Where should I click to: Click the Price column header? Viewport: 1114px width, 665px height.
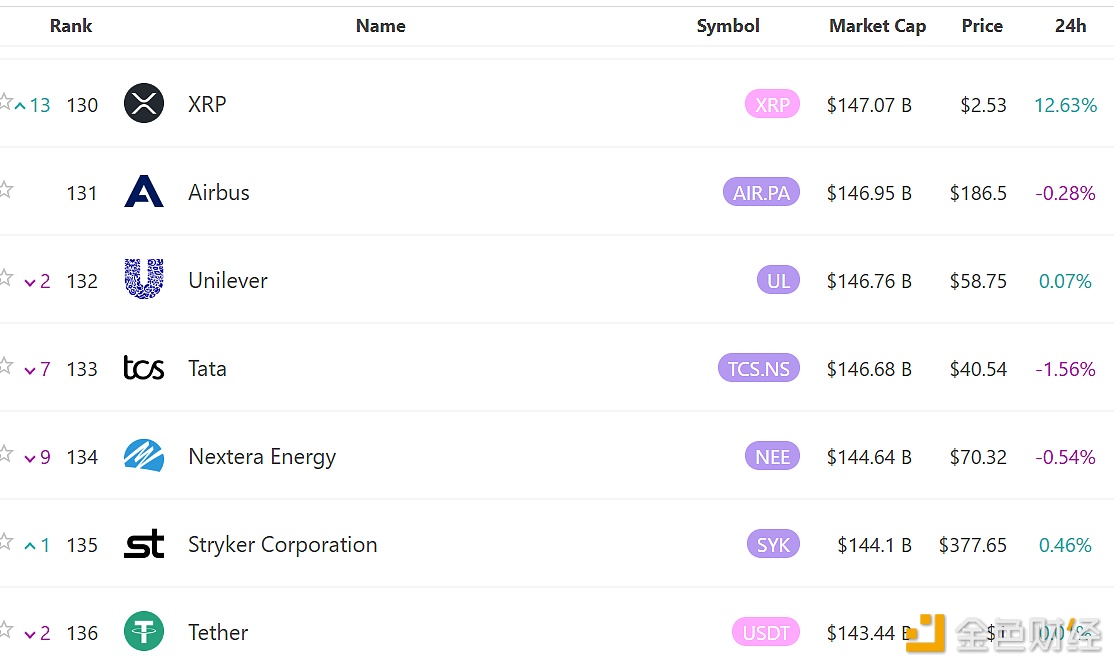coord(982,26)
